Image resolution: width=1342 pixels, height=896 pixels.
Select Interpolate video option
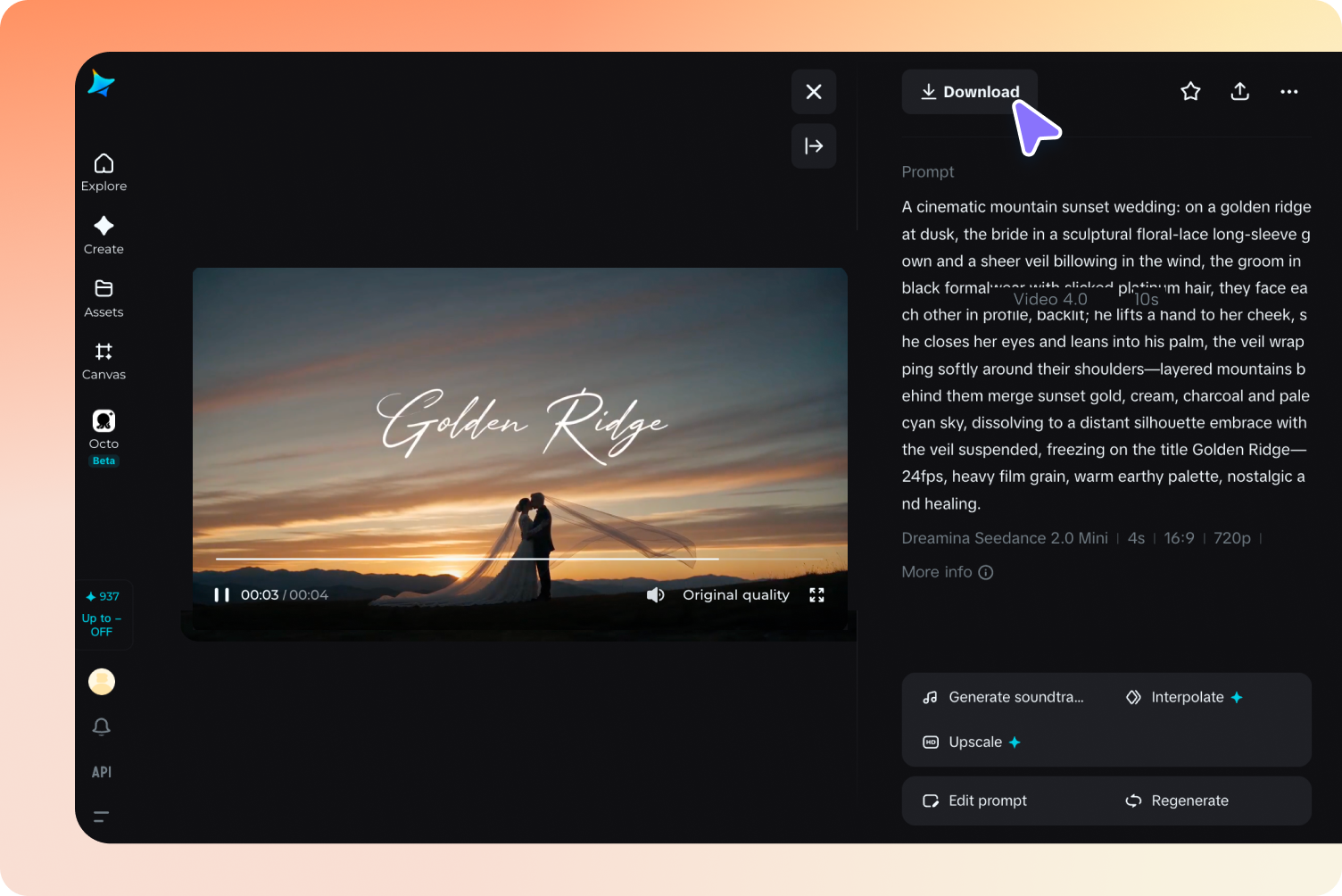[x=1184, y=697]
